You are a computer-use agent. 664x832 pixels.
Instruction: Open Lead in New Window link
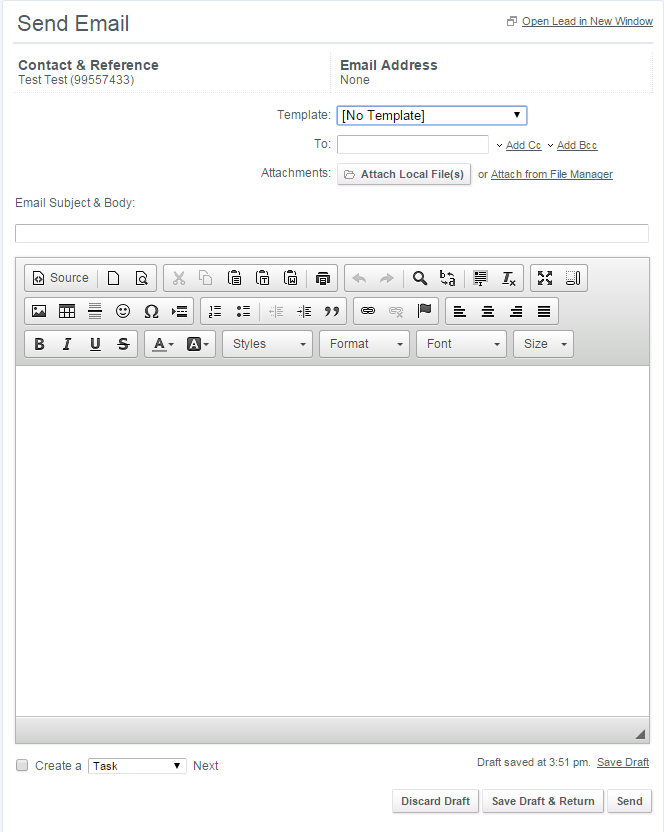(587, 21)
